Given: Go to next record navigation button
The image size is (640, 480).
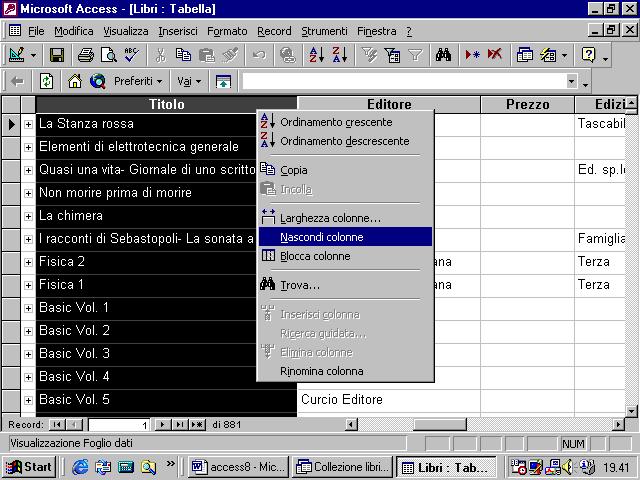Looking at the screenshot, I should tap(162, 424).
